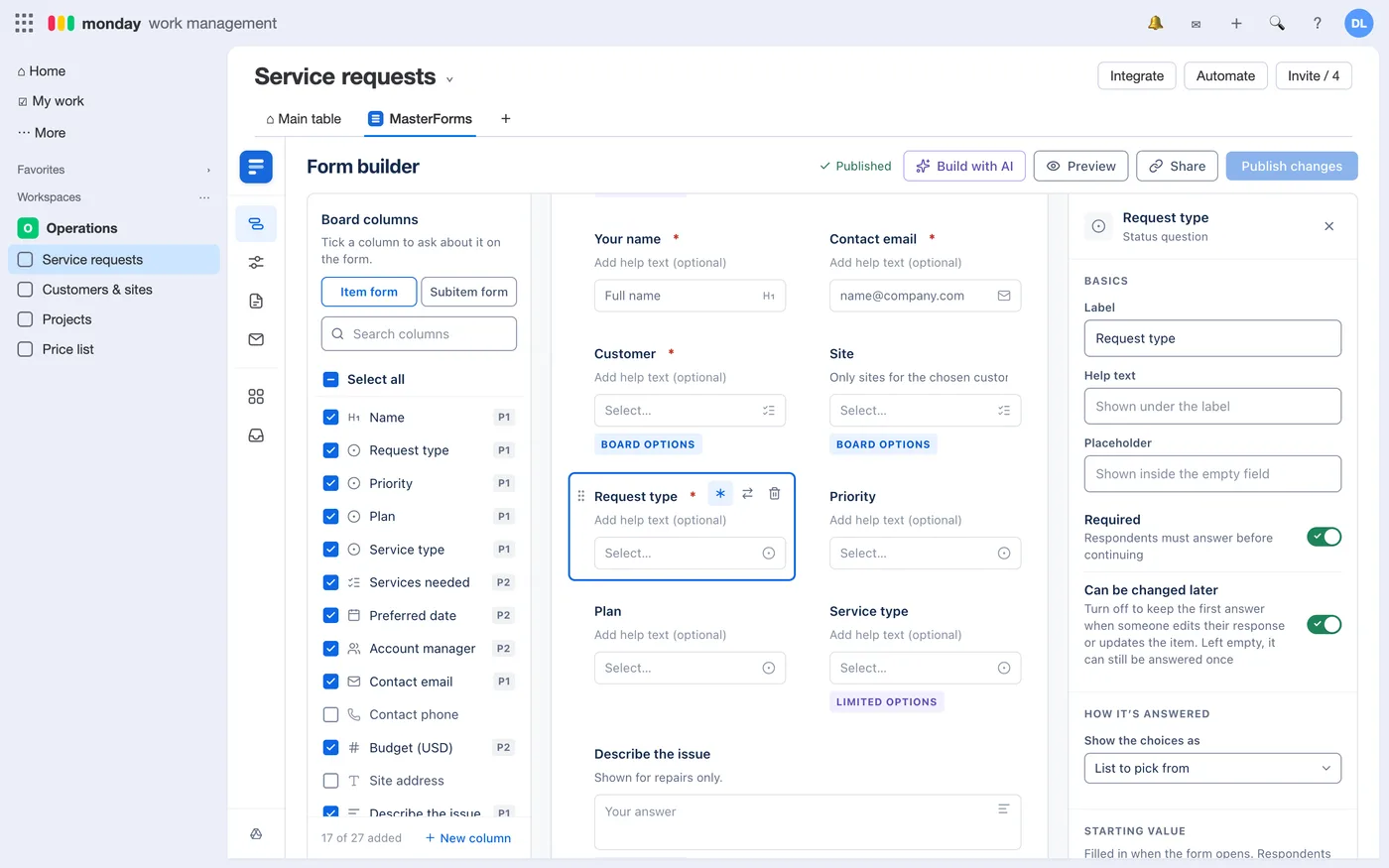This screenshot has width=1389, height=868.
Task: Switch to the Main table tab
Action: [304, 119]
